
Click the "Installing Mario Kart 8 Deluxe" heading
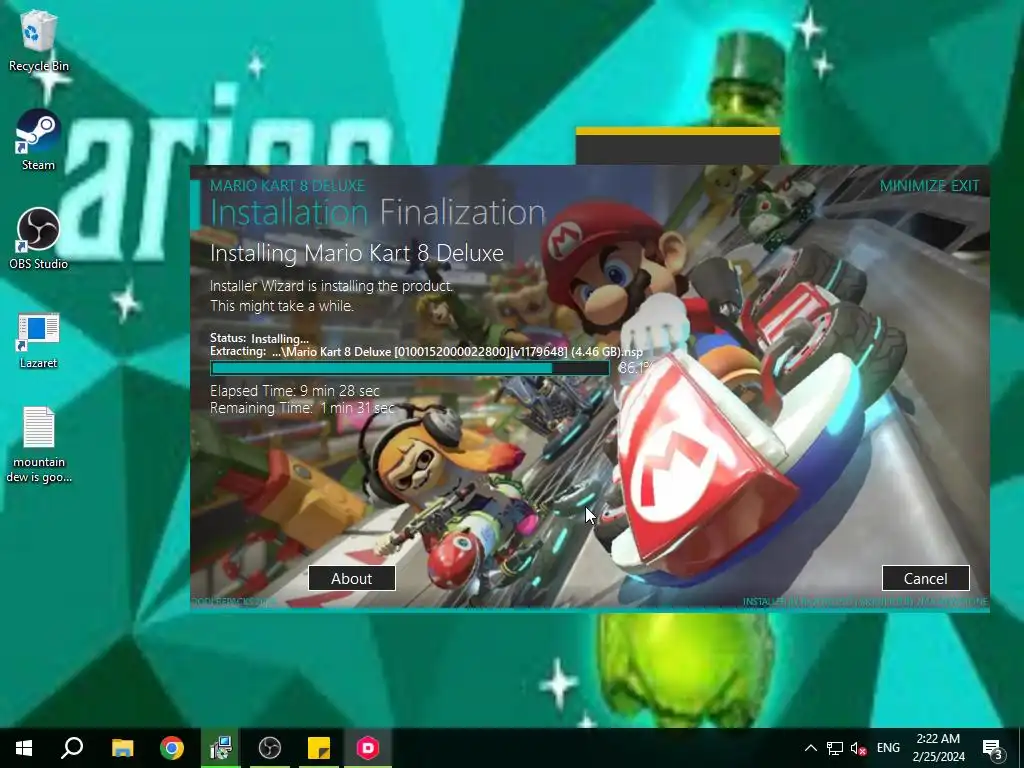pyautogui.click(x=357, y=253)
